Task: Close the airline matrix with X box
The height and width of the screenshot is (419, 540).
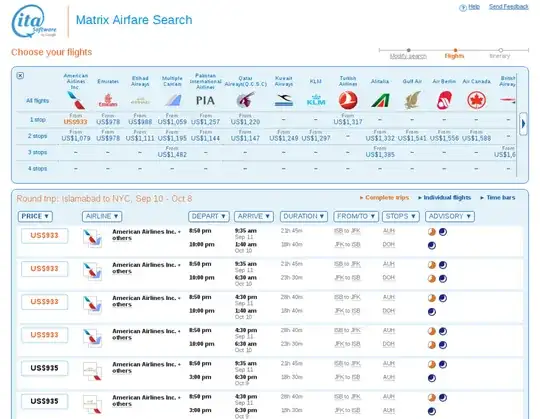Action: [20, 75]
